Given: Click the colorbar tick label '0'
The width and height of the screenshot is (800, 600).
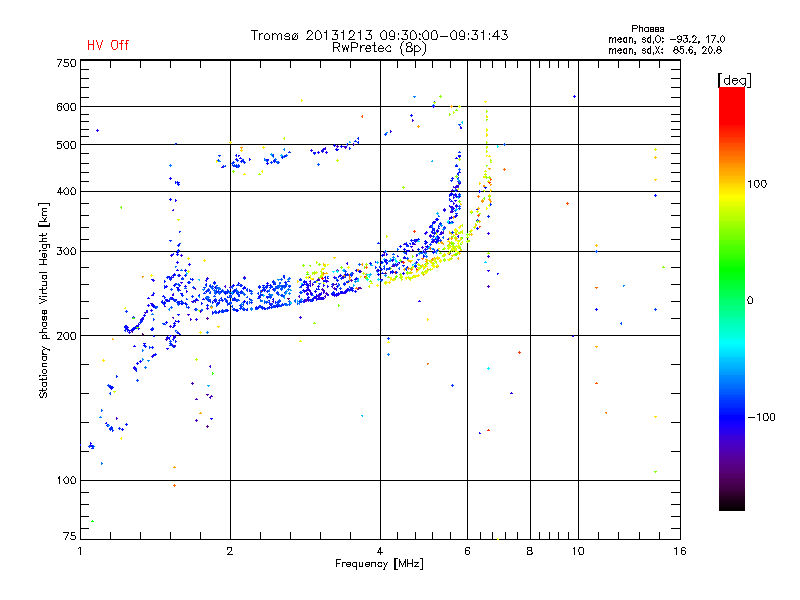Looking at the screenshot, I should pos(750,301).
